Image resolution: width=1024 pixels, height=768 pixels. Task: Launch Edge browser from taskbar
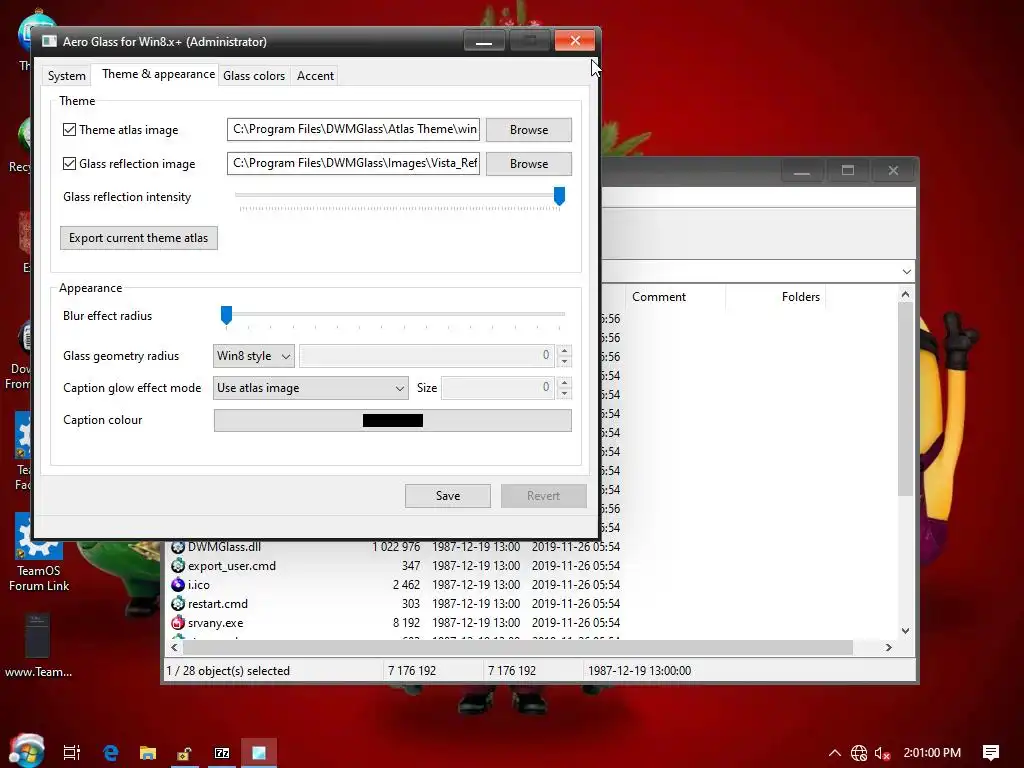click(x=111, y=752)
